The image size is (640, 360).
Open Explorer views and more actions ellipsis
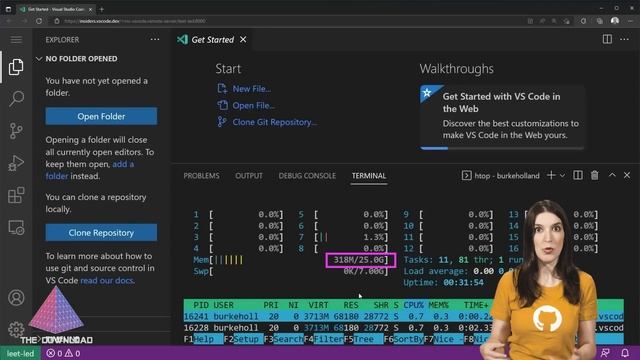pos(155,40)
